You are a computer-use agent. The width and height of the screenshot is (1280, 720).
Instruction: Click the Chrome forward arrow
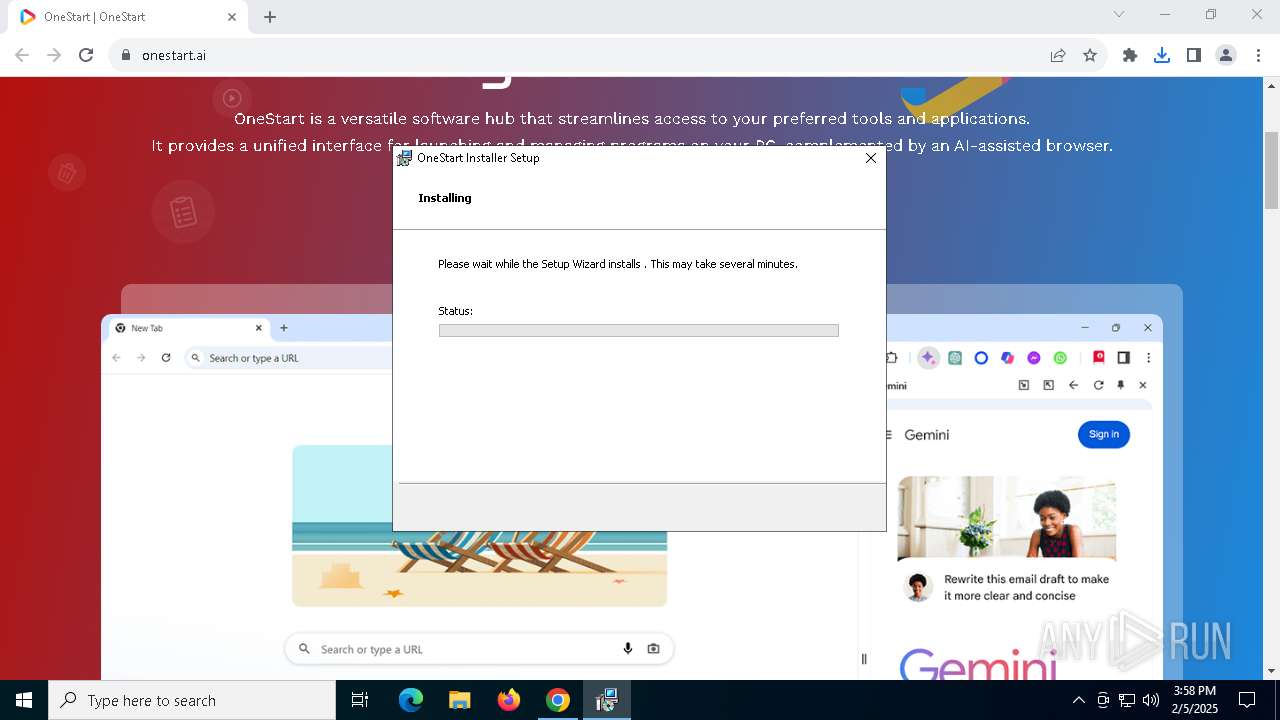point(54,55)
